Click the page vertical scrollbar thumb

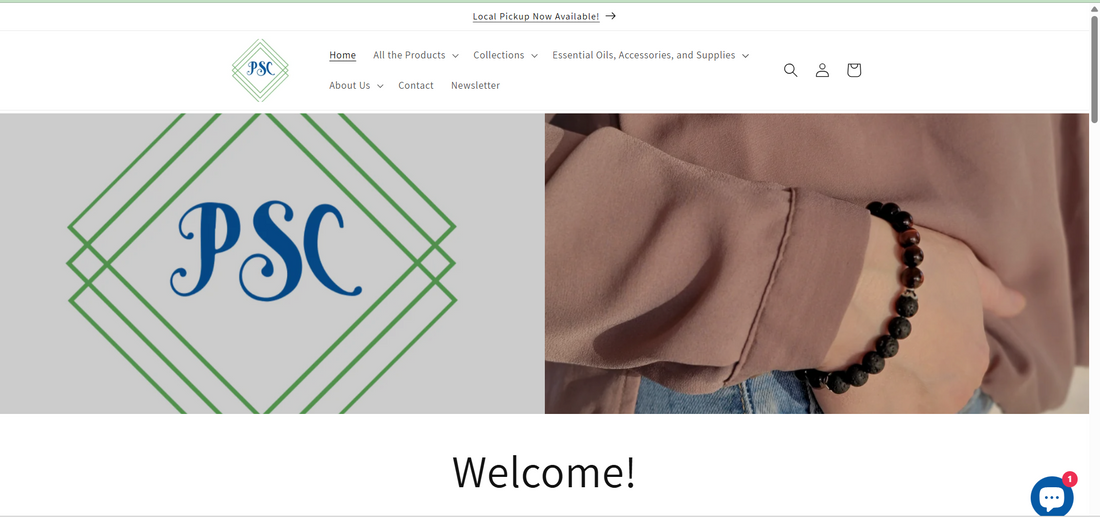tap(1094, 67)
